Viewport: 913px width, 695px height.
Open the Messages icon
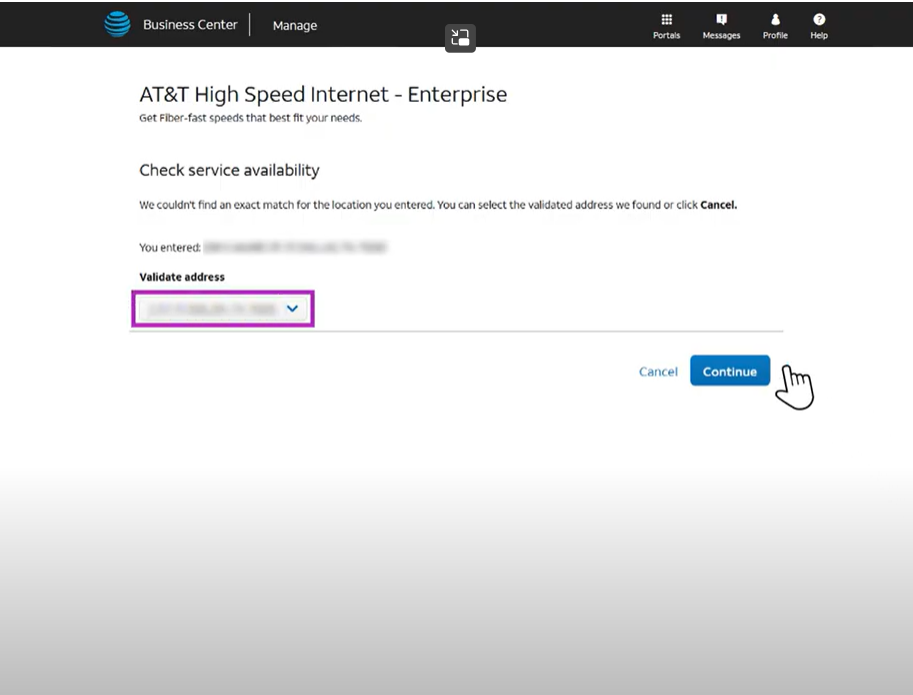pyautogui.click(x=721, y=19)
